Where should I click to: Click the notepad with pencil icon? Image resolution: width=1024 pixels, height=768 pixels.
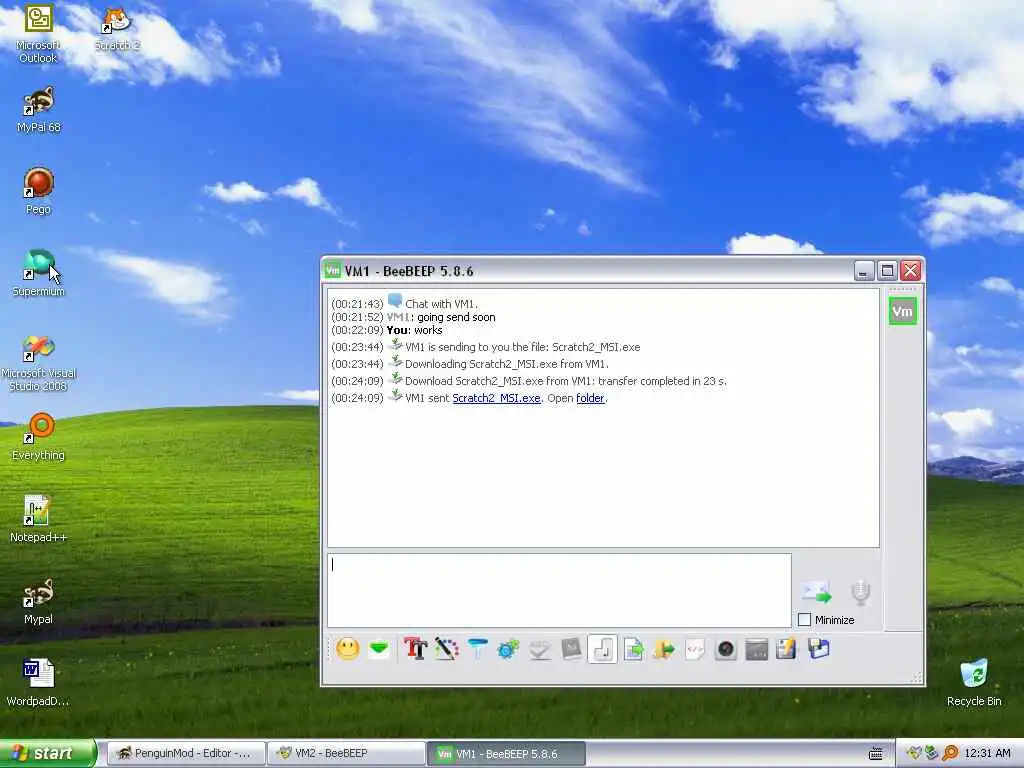pos(787,649)
